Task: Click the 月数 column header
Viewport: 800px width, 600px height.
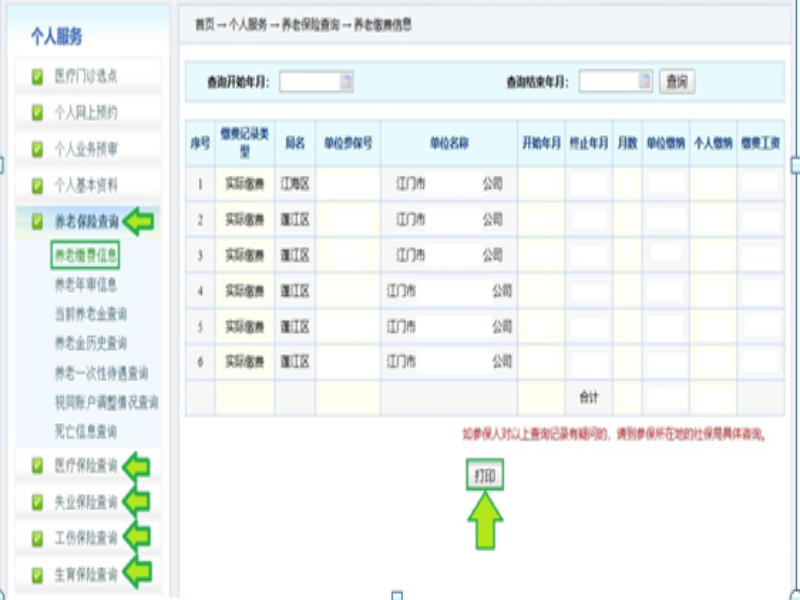Action: coord(628,143)
